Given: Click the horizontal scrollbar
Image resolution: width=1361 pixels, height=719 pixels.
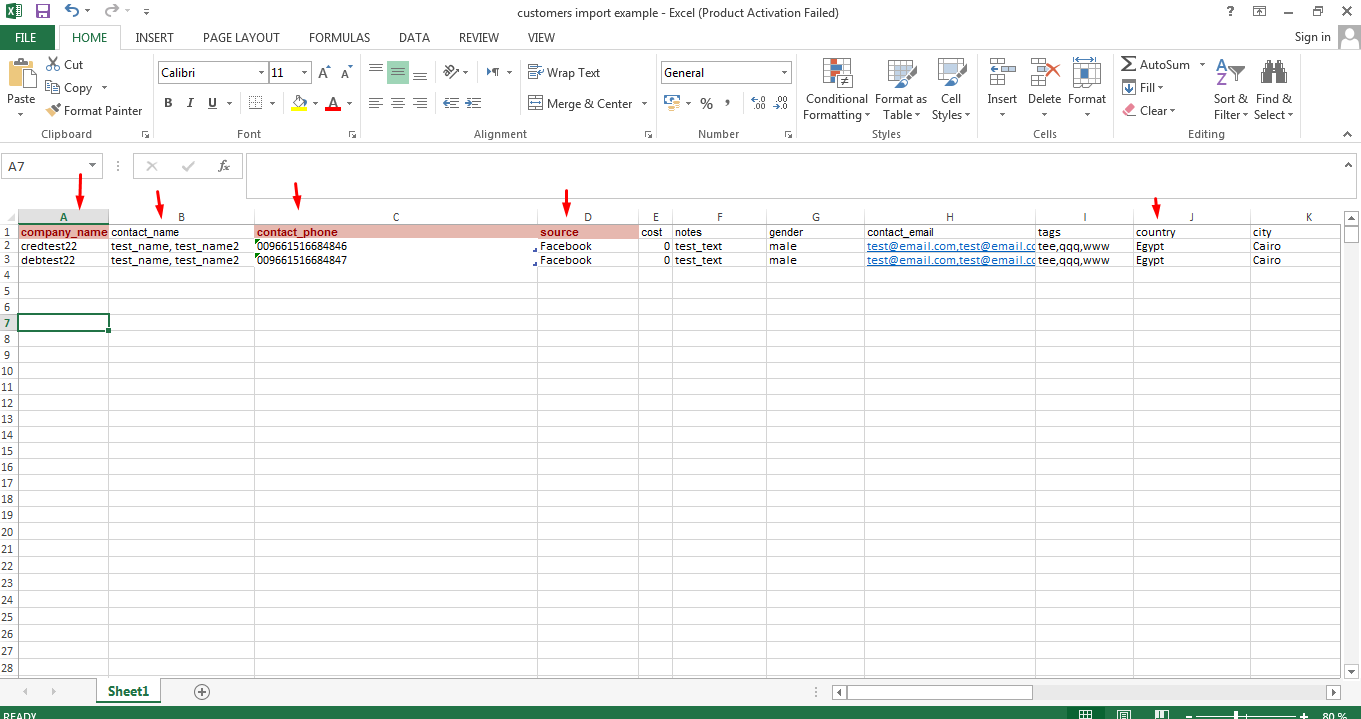Looking at the screenshot, I should tap(940, 692).
